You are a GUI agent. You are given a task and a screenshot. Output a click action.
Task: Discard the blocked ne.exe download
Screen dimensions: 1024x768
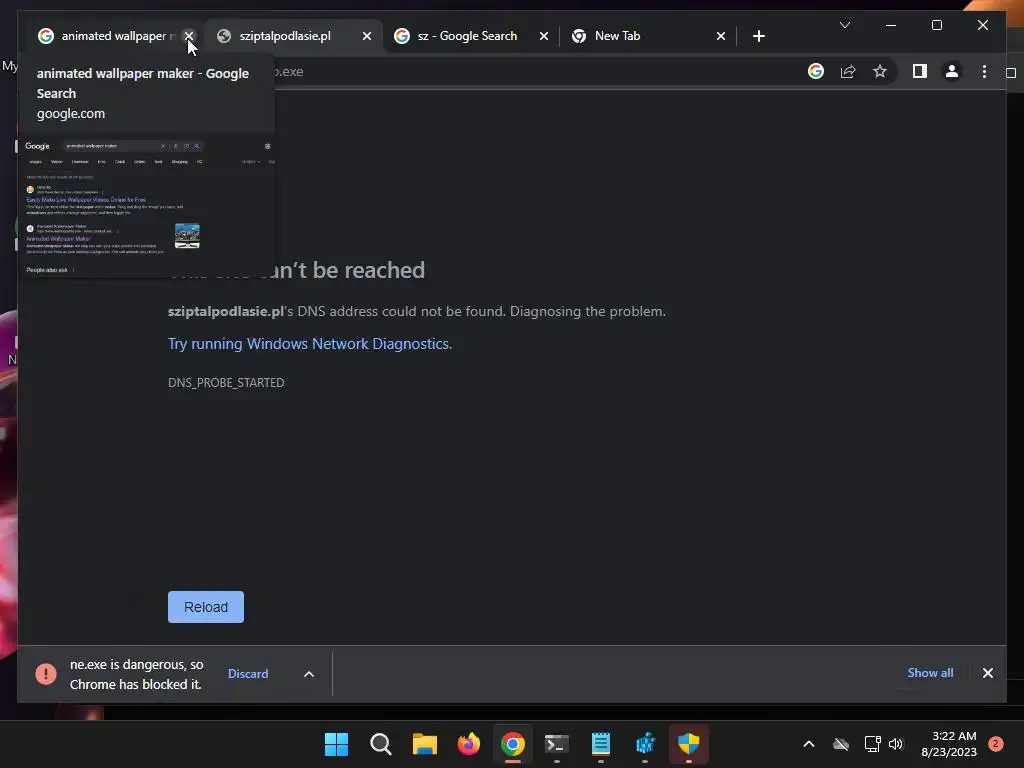(x=248, y=673)
